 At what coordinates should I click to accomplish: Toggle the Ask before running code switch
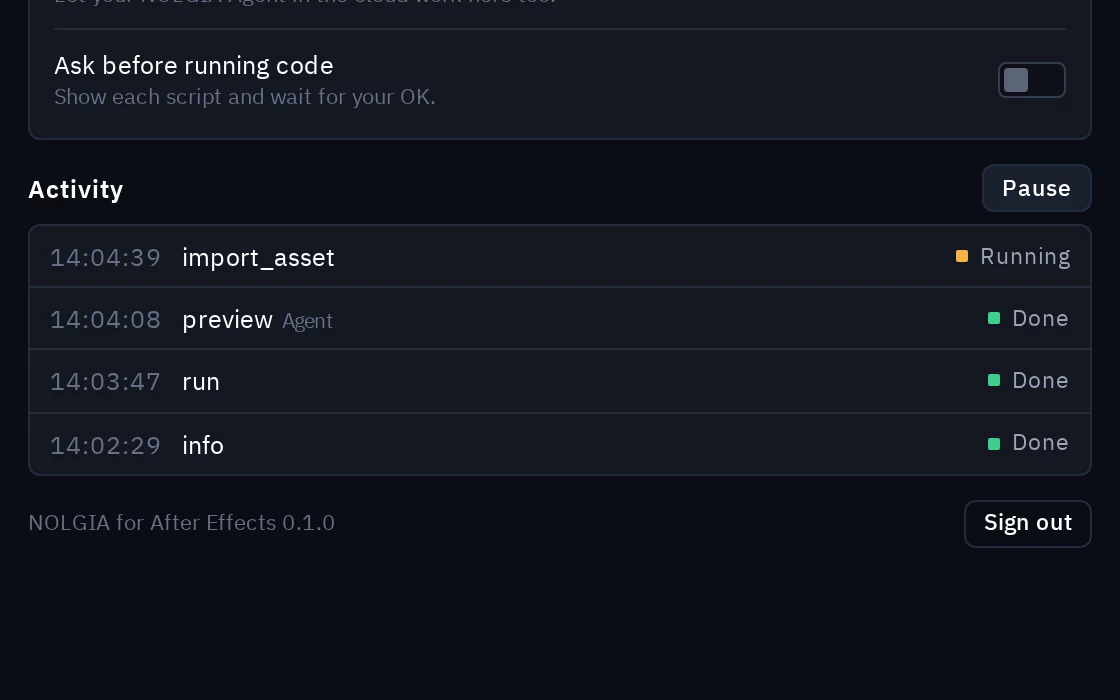1031,80
